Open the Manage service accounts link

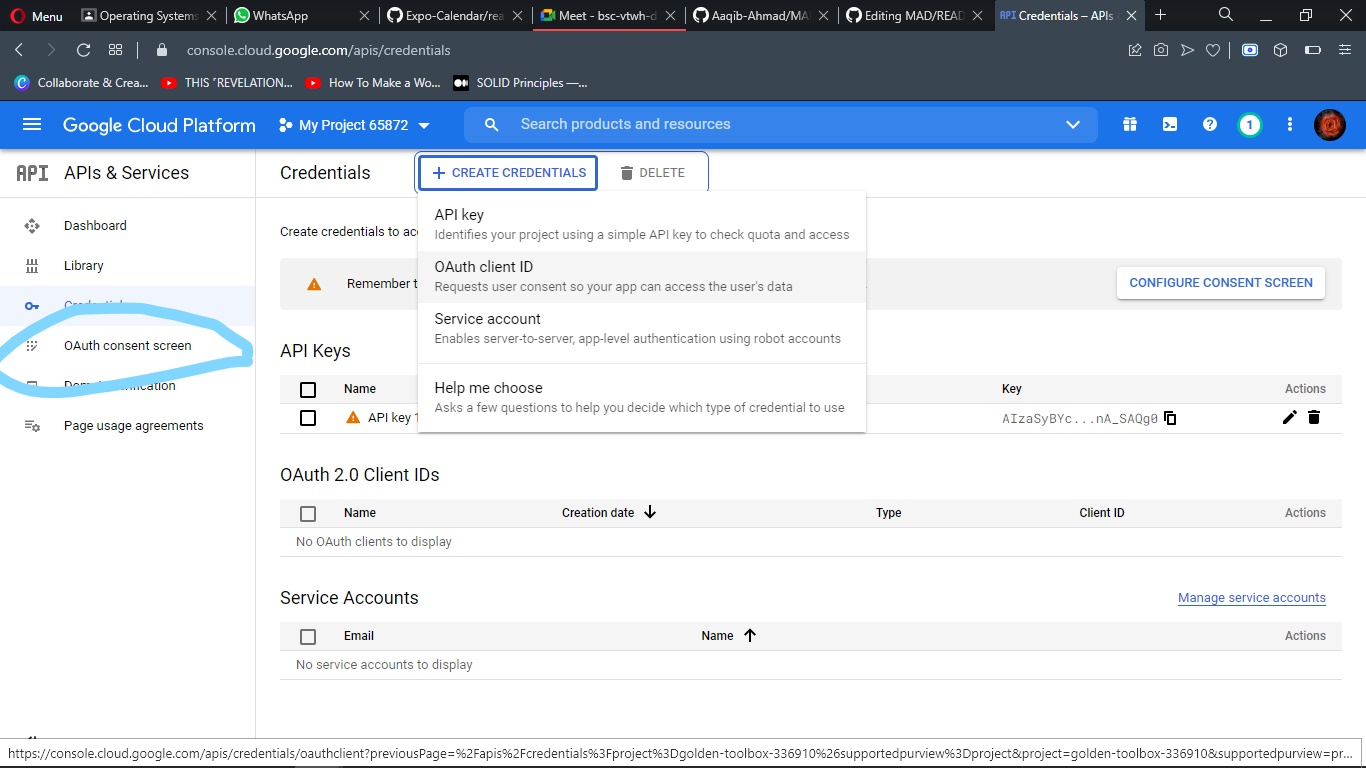point(1252,597)
